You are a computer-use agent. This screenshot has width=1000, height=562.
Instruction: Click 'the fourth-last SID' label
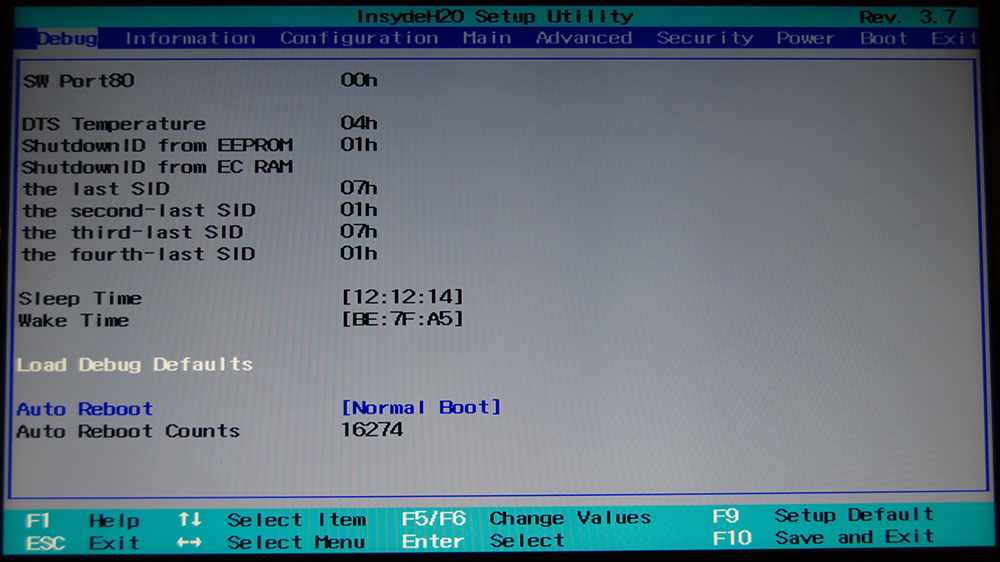point(138,254)
